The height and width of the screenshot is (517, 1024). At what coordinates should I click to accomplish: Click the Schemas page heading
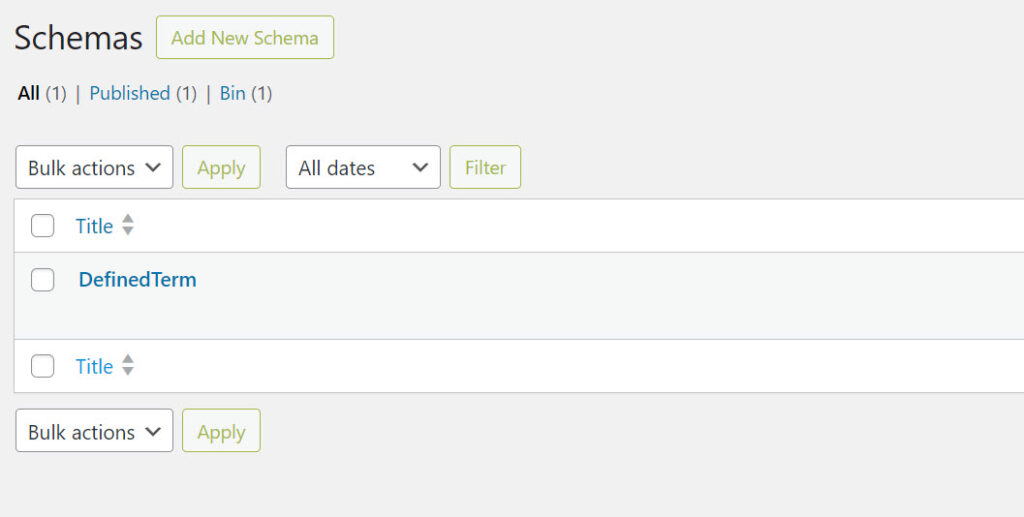(x=78, y=38)
